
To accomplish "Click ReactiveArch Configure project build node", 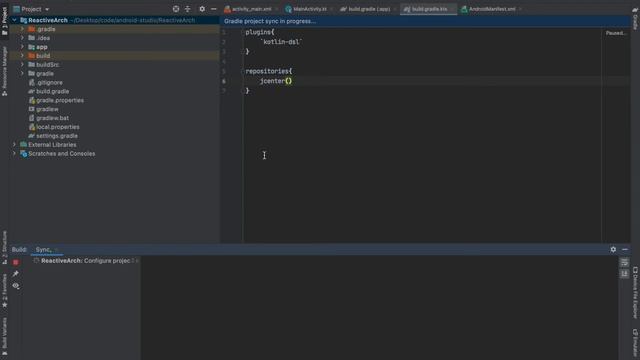I will [85, 260].
